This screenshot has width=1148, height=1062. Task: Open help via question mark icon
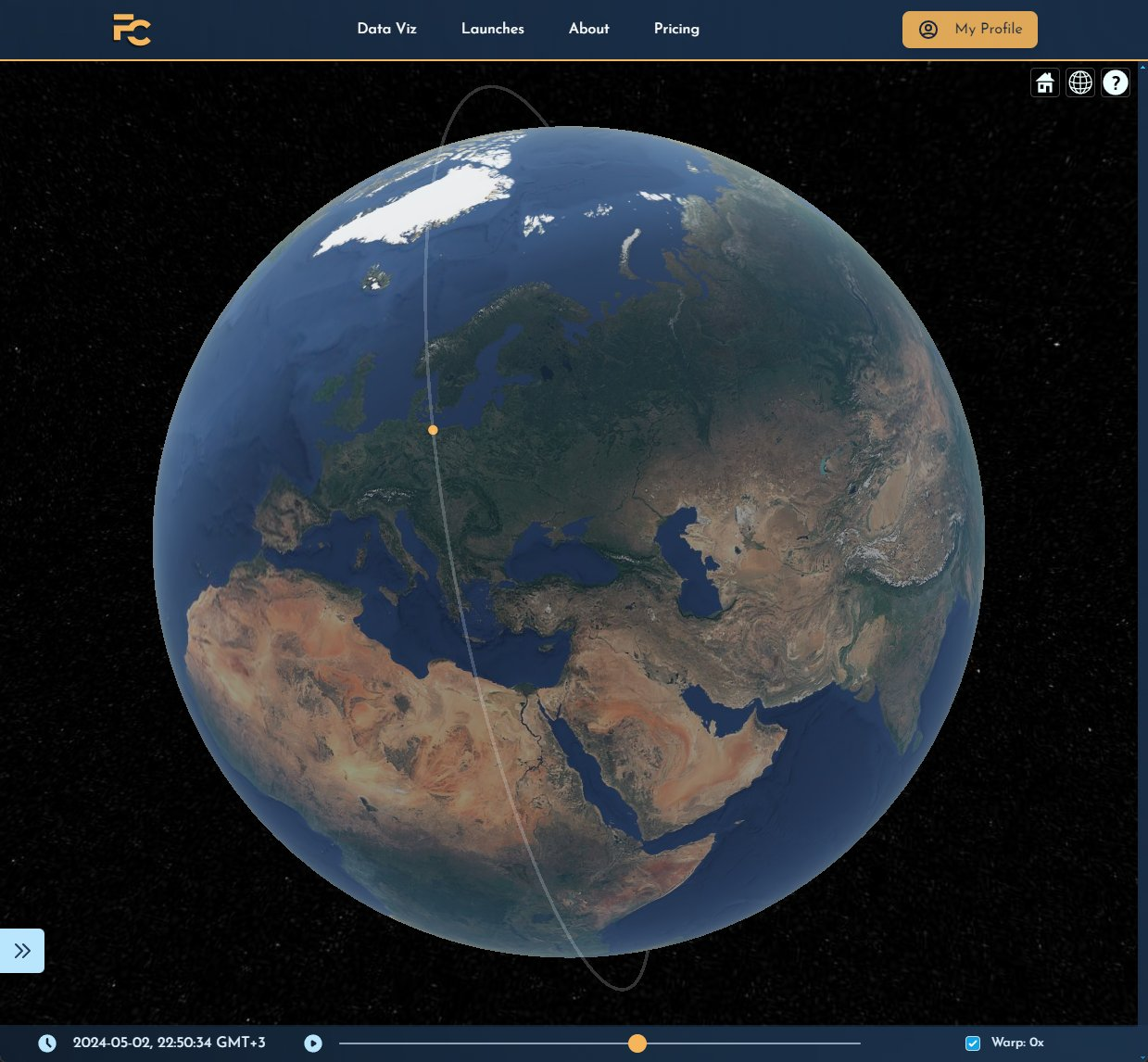click(1116, 82)
